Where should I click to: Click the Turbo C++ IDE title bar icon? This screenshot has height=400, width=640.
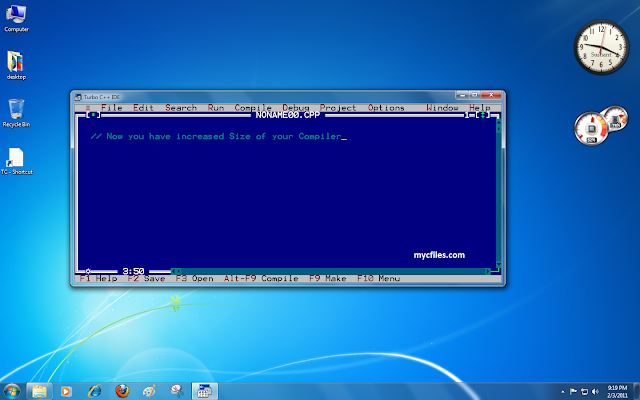coord(78,97)
